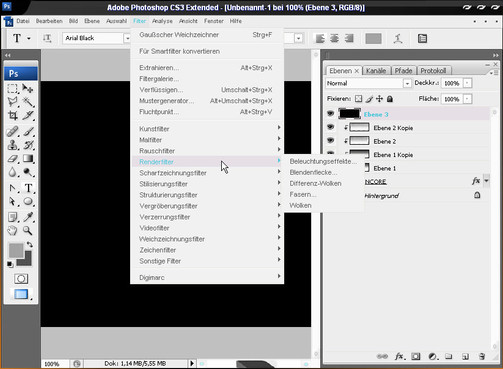
Task: Select the History Brush tool
Action: [x=28, y=145]
